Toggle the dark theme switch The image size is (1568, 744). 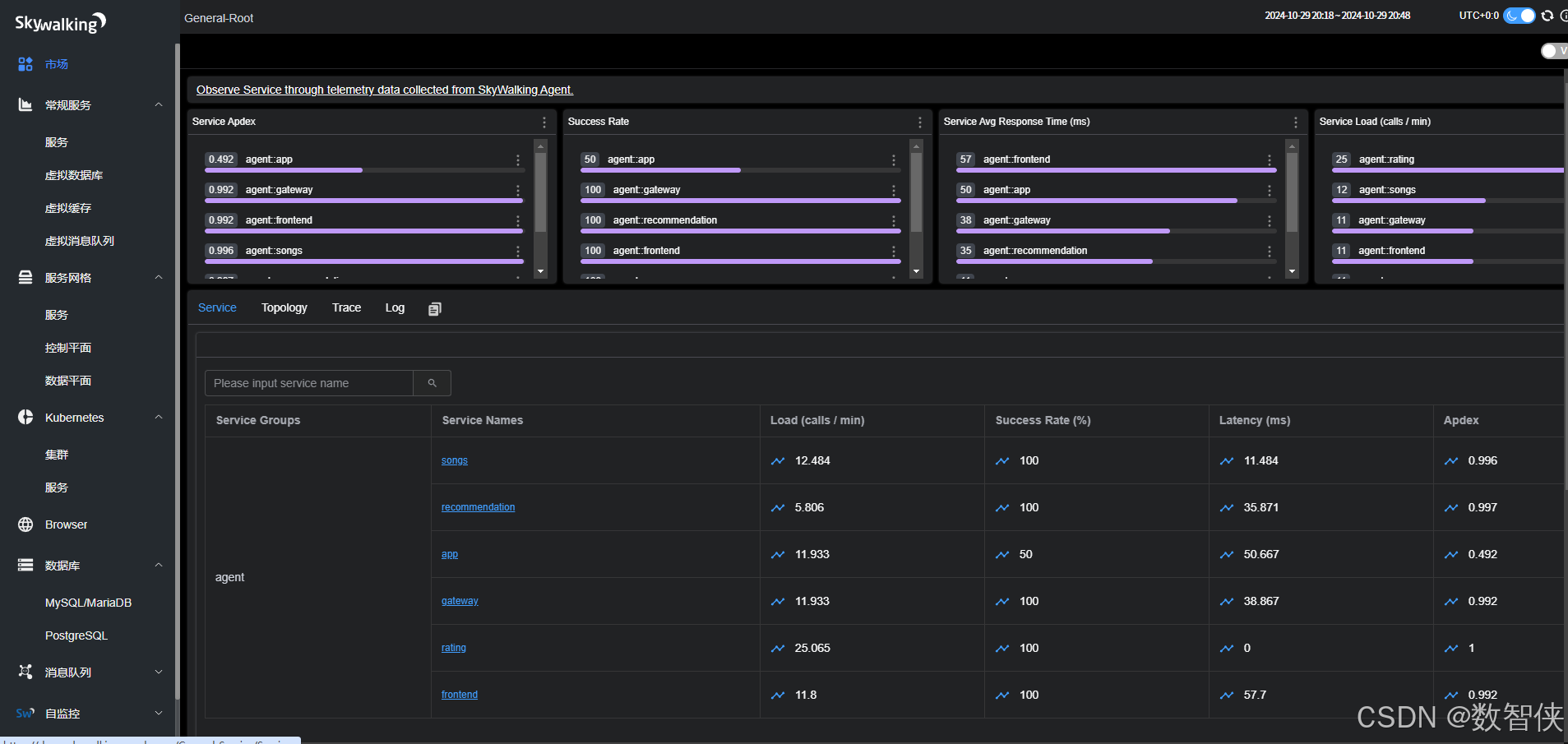click(x=1519, y=16)
